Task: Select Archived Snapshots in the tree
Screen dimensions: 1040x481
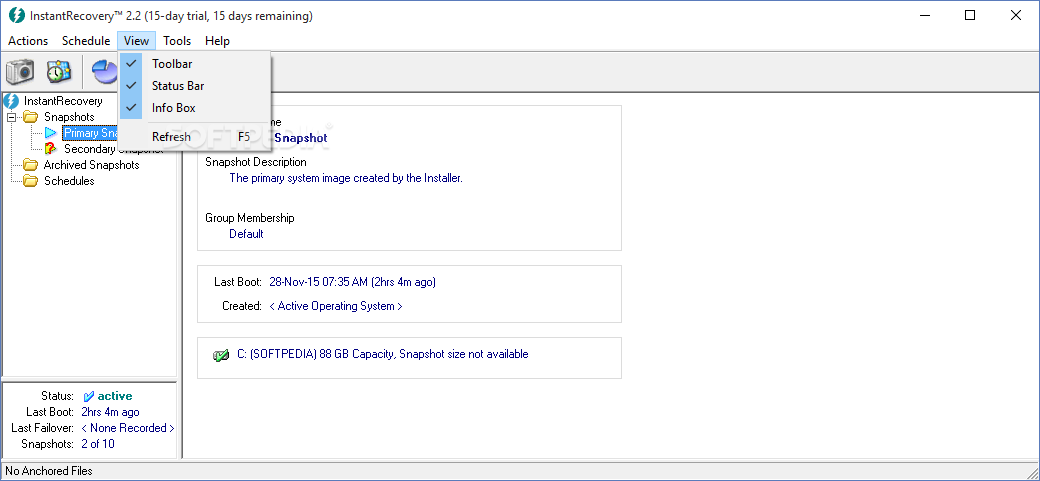Action: pyautogui.click(x=92, y=165)
